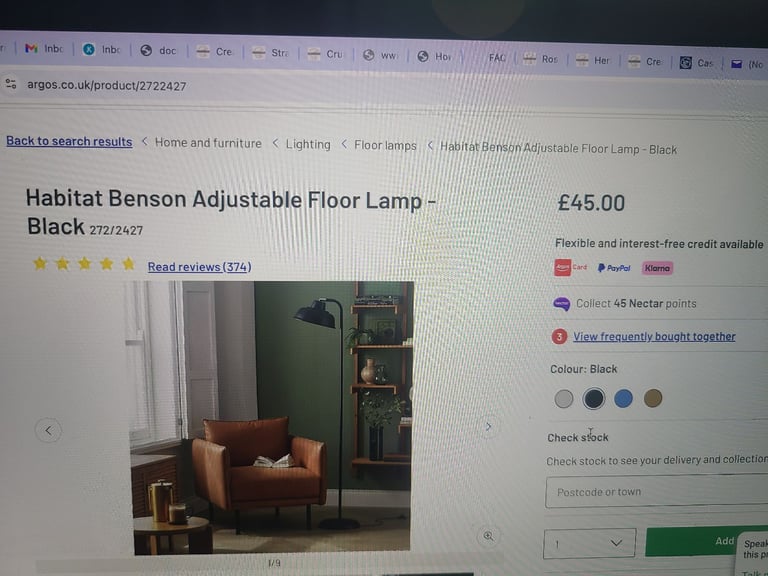Click the Argos Card payment icon
The width and height of the screenshot is (768, 576).
(x=570, y=267)
